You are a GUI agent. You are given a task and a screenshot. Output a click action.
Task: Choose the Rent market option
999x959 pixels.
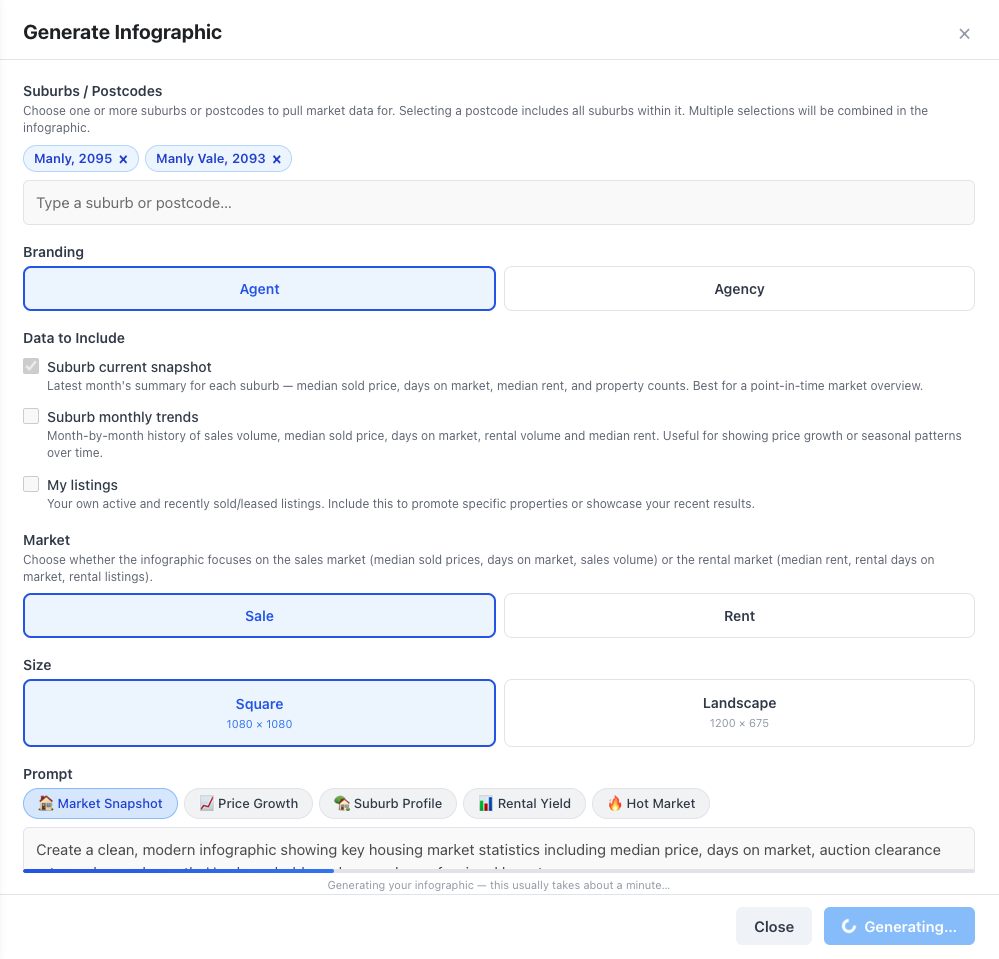point(739,616)
